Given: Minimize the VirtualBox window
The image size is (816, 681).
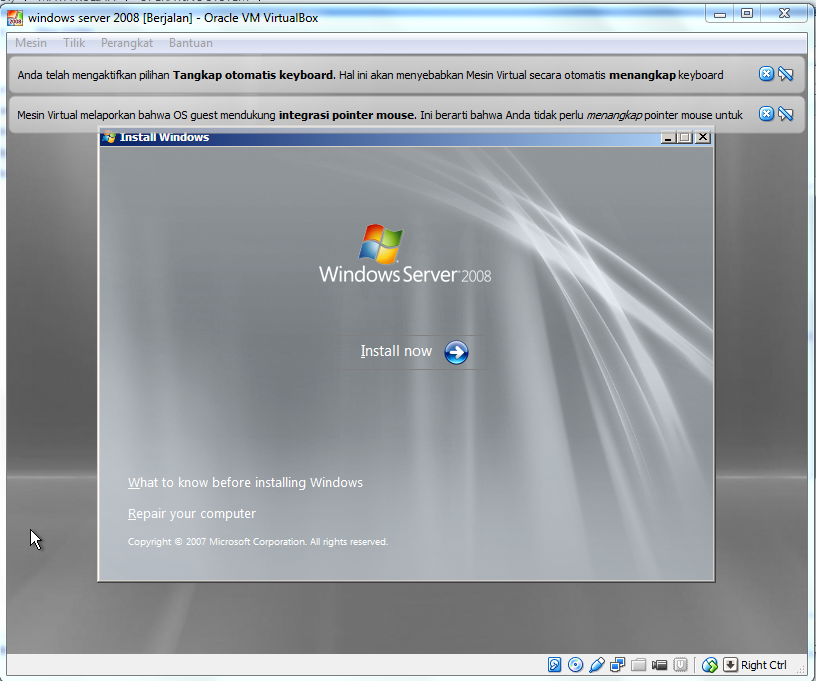Looking at the screenshot, I should [720, 14].
